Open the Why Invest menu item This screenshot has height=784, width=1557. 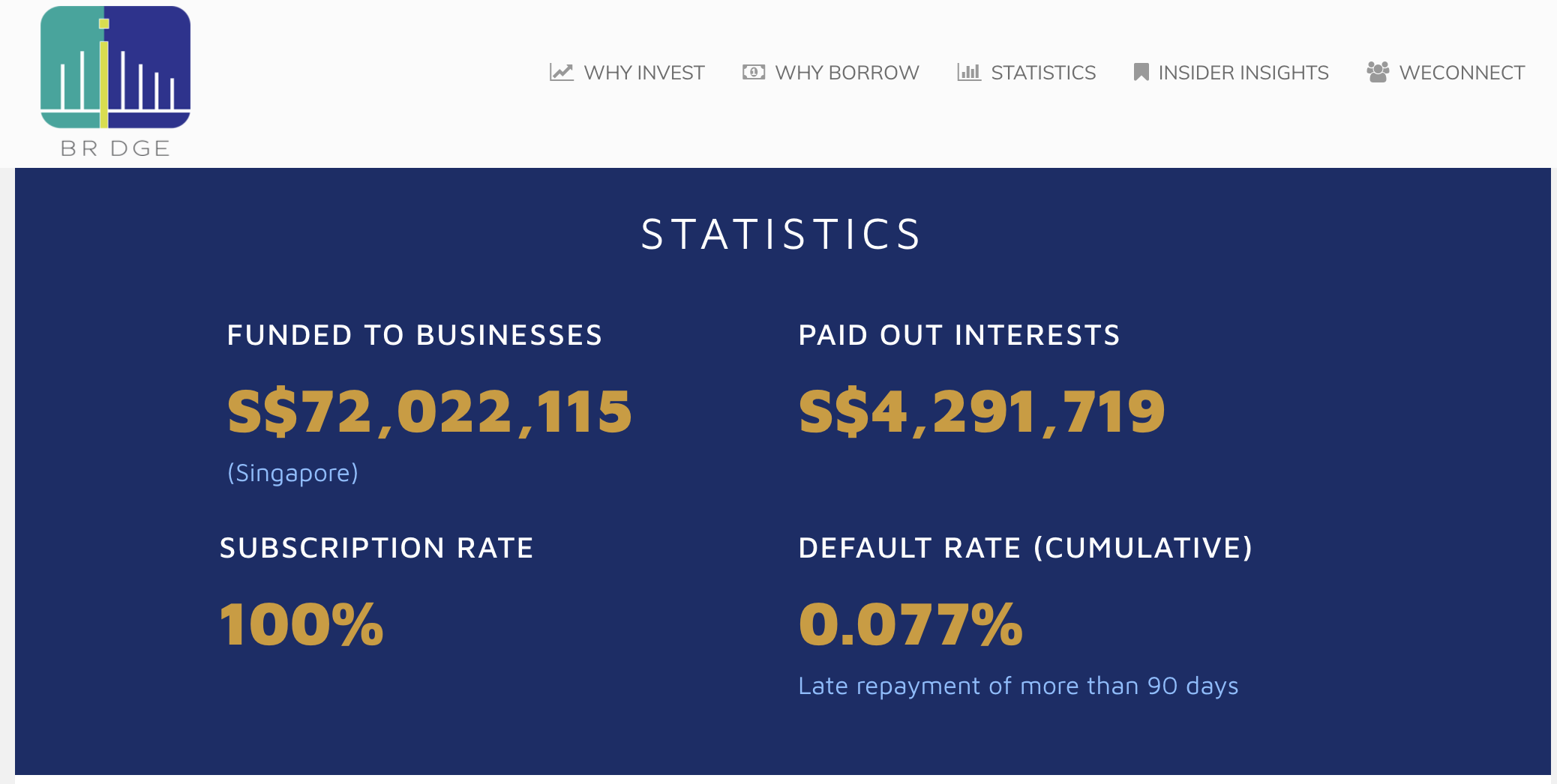pyautogui.click(x=643, y=73)
